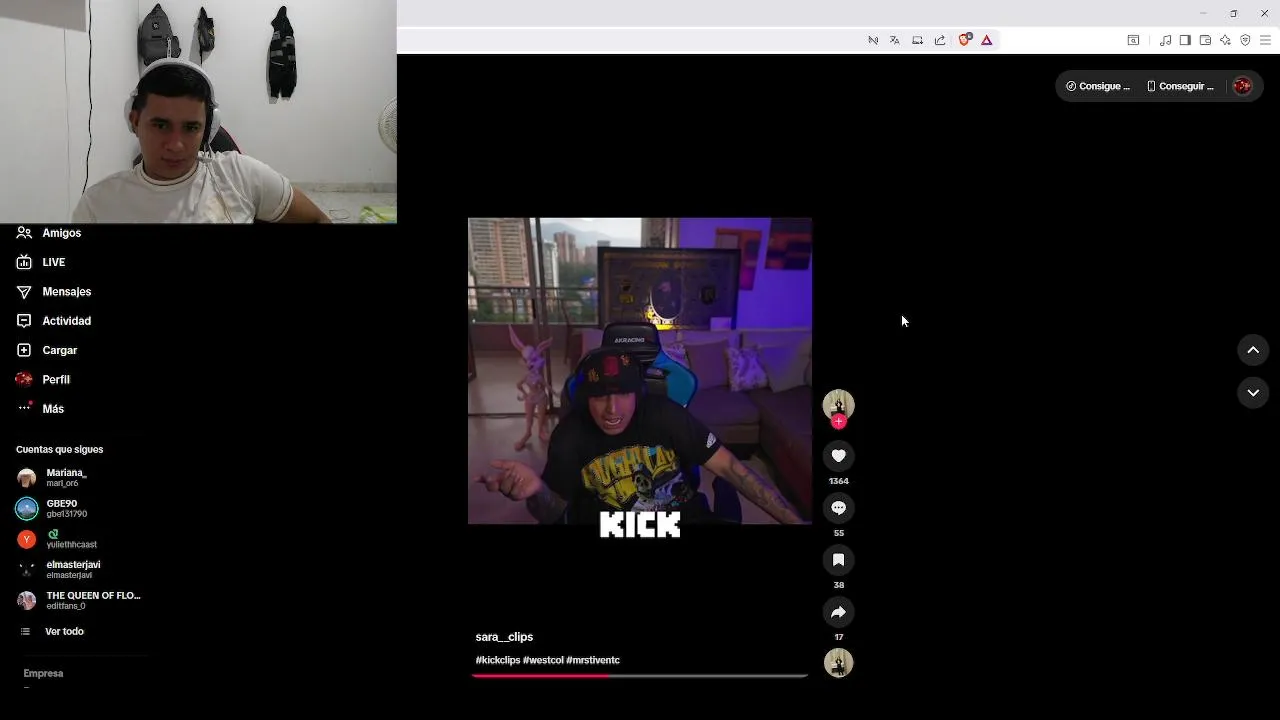Click Conseguir app button

pyautogui.click(x=1180, y=86)
